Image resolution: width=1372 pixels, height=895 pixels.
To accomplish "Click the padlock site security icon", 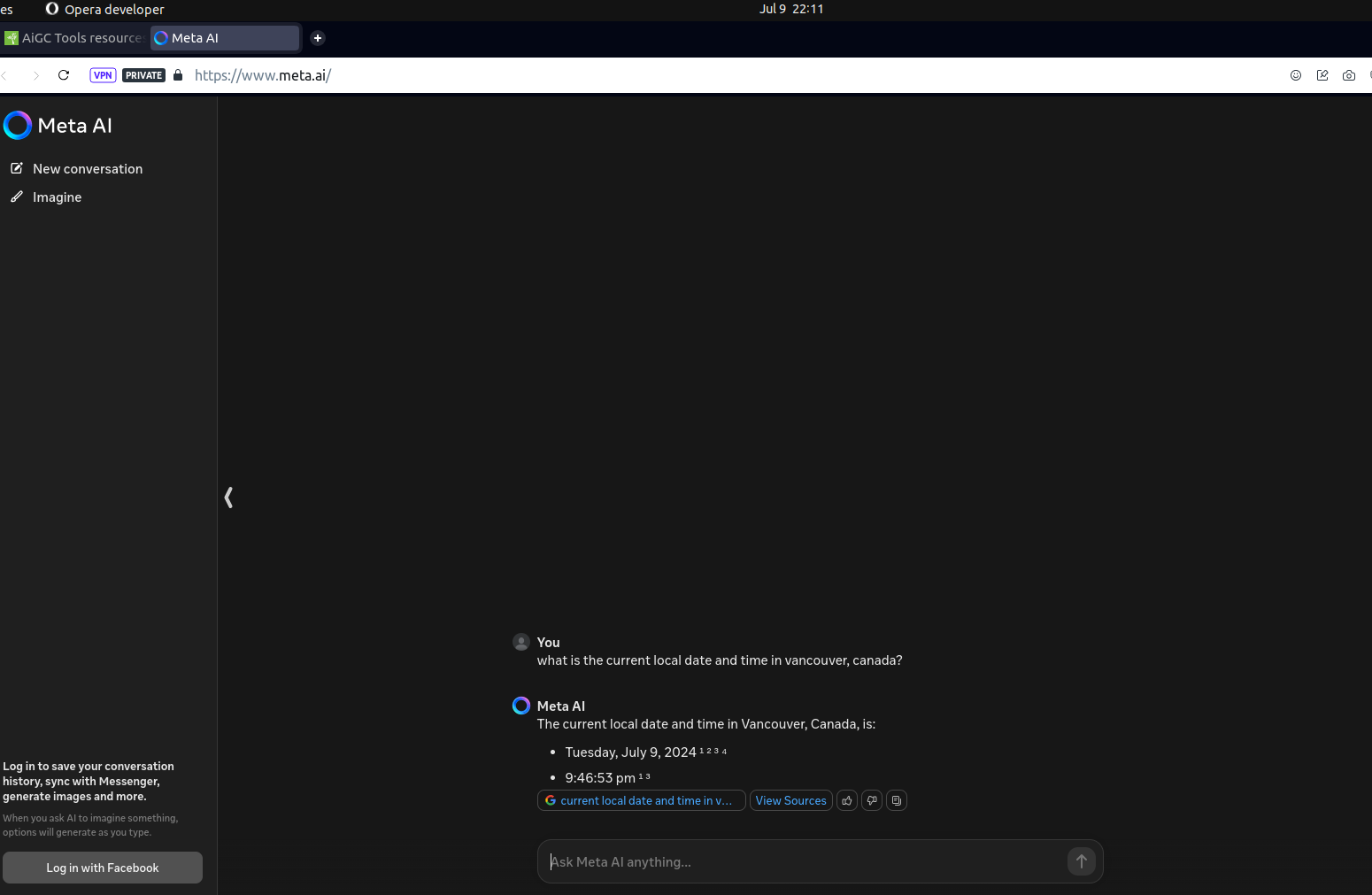I will (x=178, y=75).
